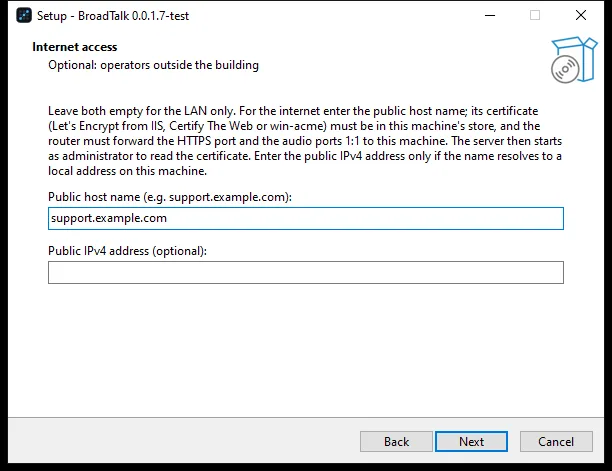
Task: Click the 'Leave both empty' opening sentence
Action: 142,111
